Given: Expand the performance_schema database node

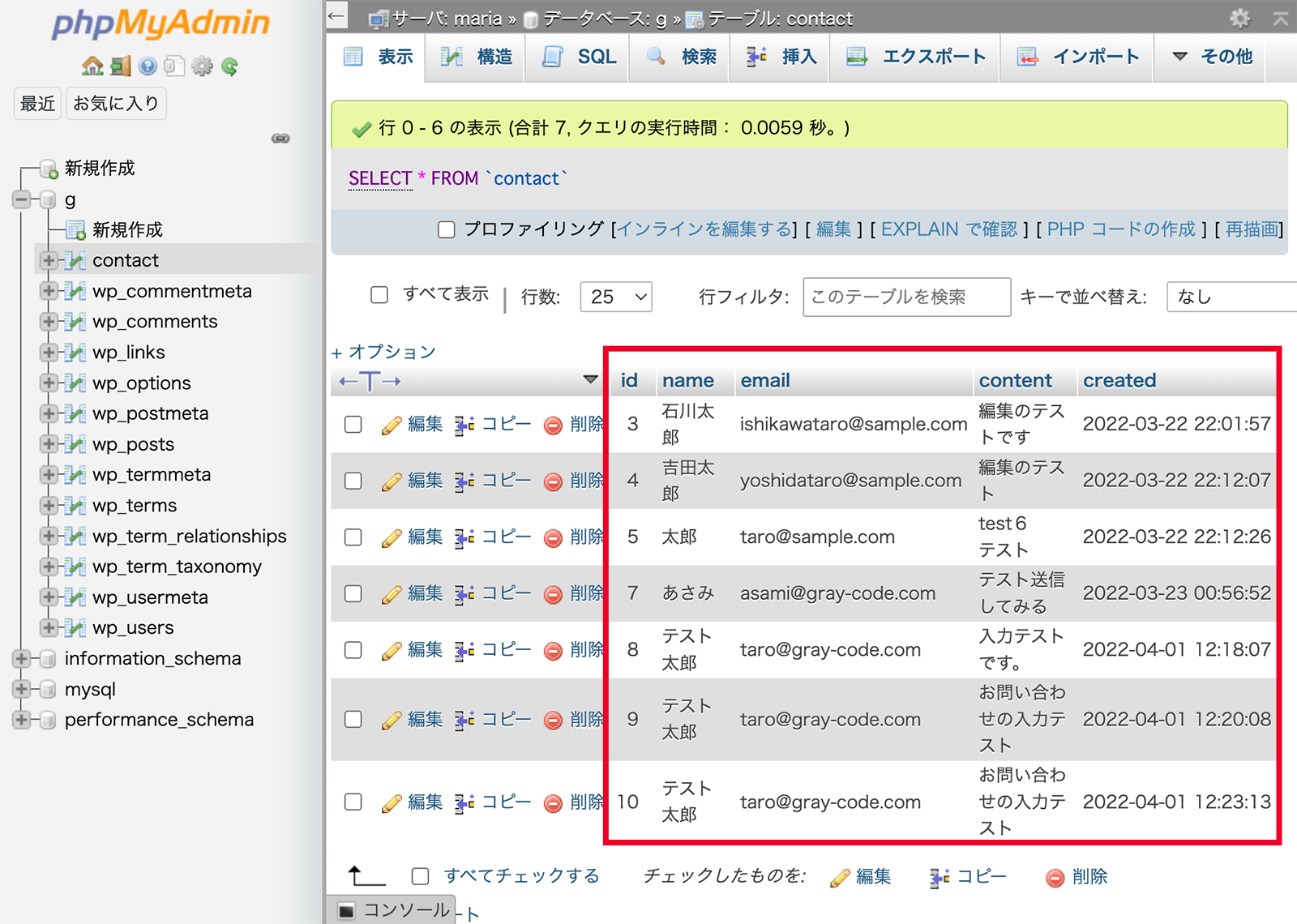Looking at the screenshot, I should pos(22,720).
